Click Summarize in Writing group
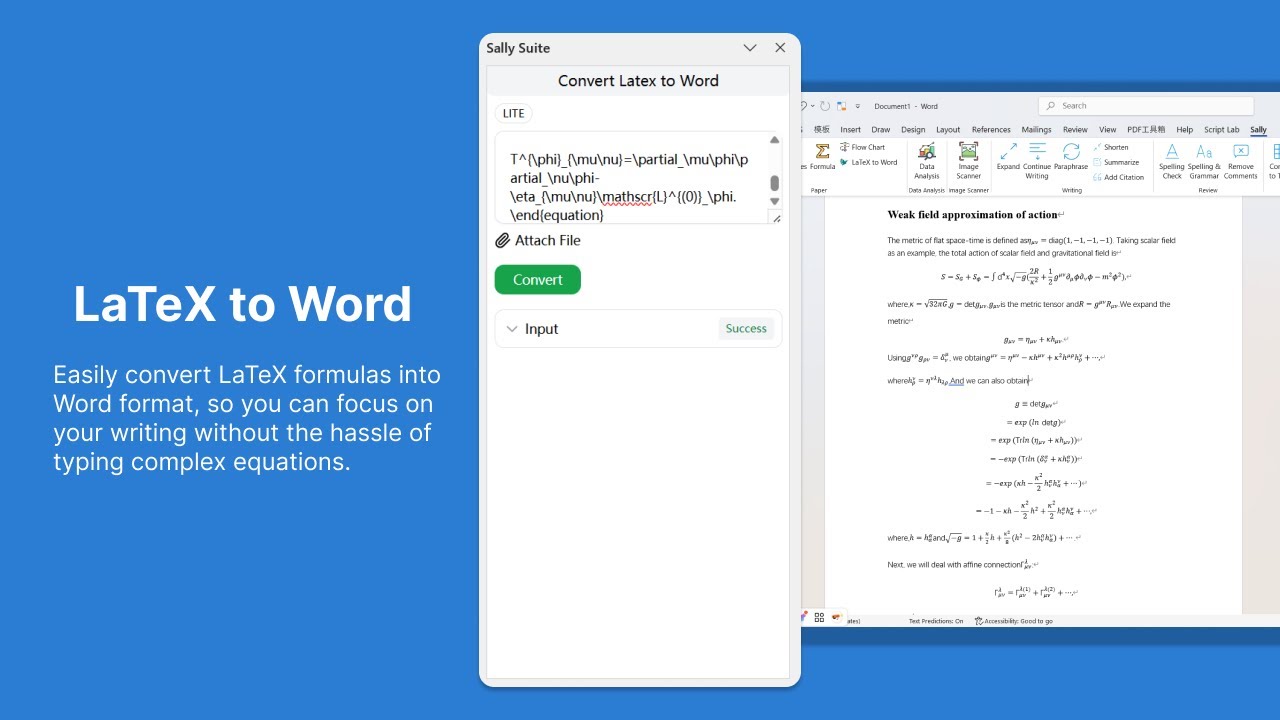The width and height of the screenshot is (1280, 720). [x=1116, y=162]
